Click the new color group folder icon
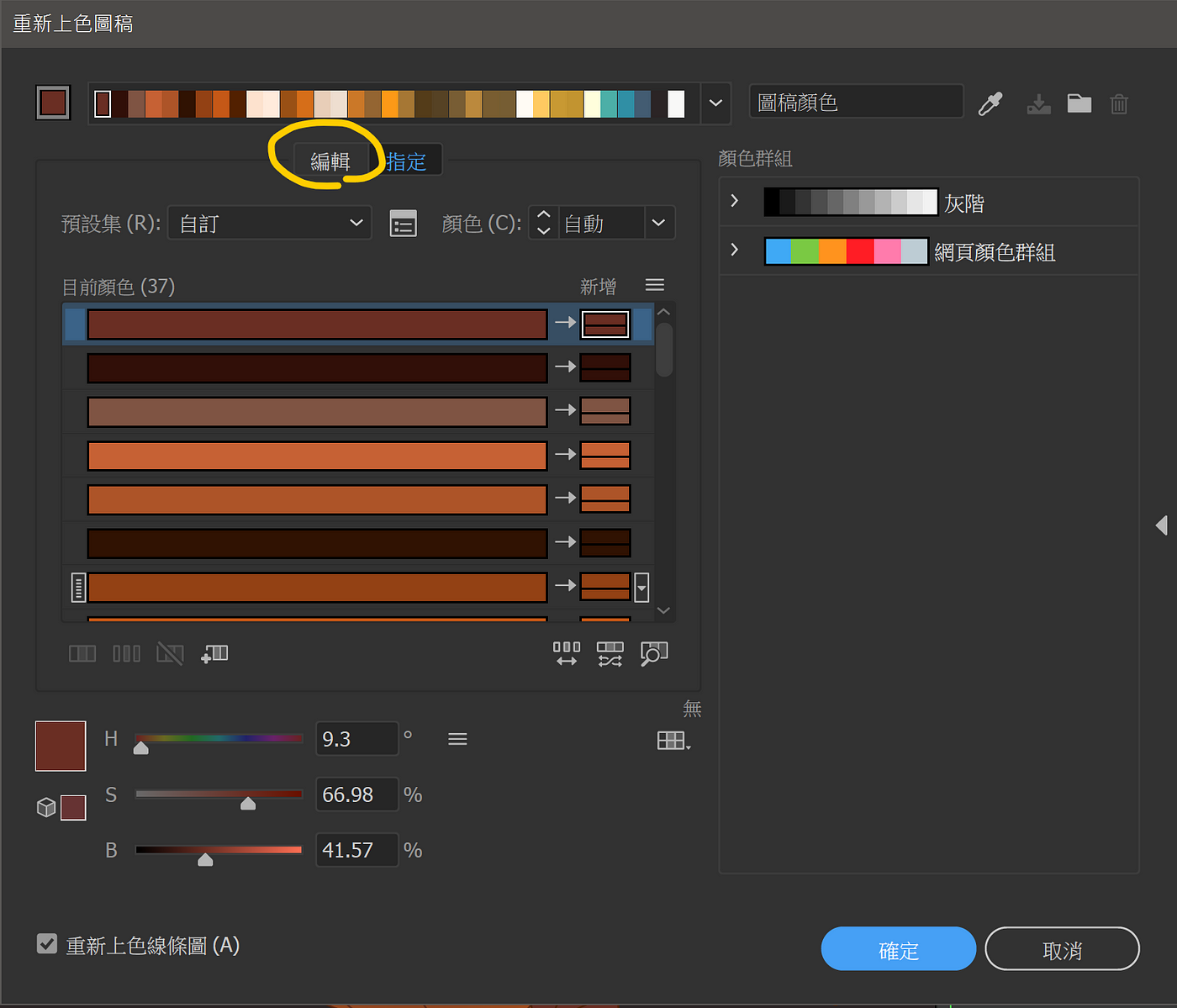This screenshot has height=1008, width=1177. click(x=1079, y=103)
